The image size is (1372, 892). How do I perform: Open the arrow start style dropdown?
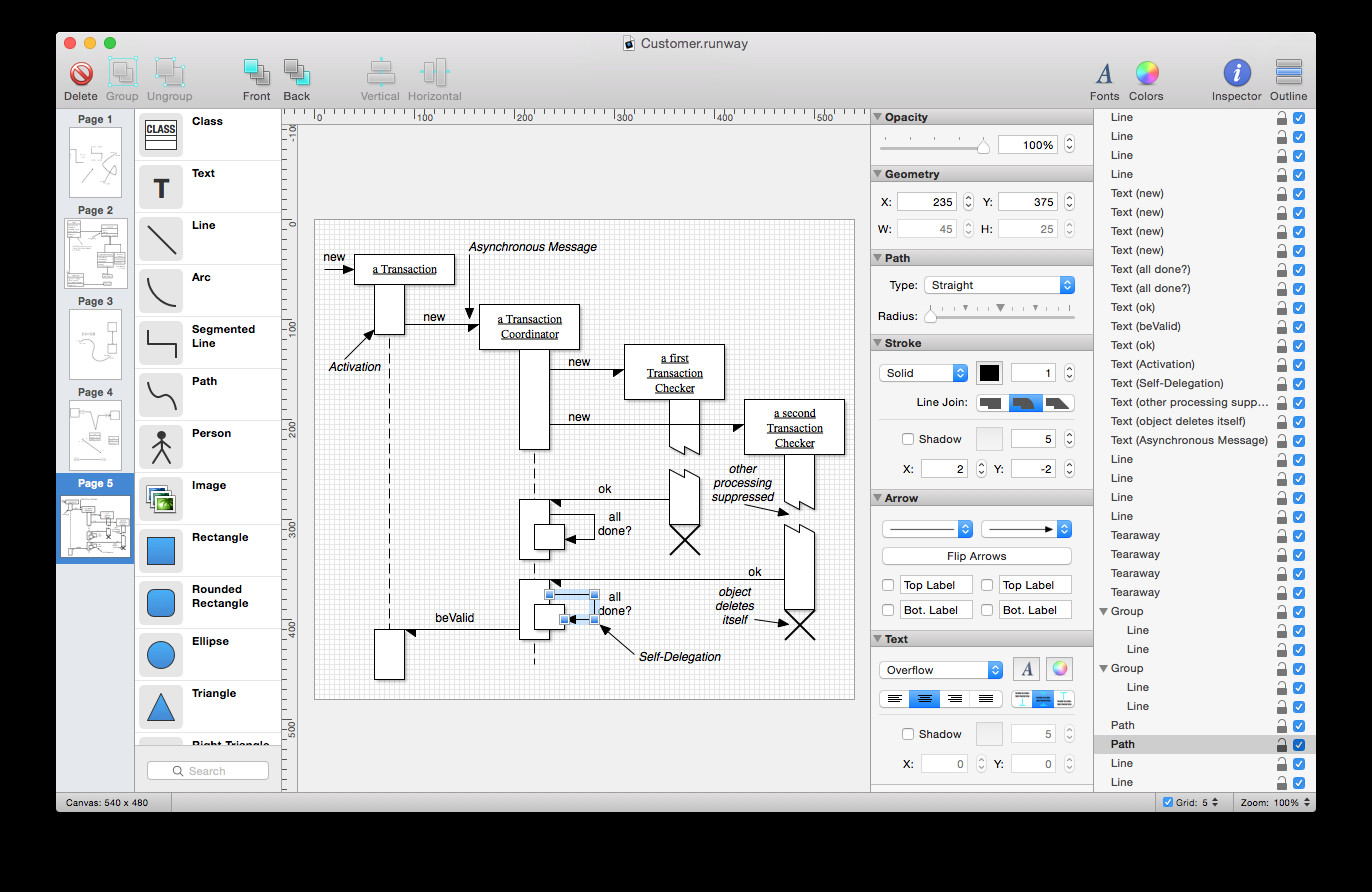[x=927, y=529]
